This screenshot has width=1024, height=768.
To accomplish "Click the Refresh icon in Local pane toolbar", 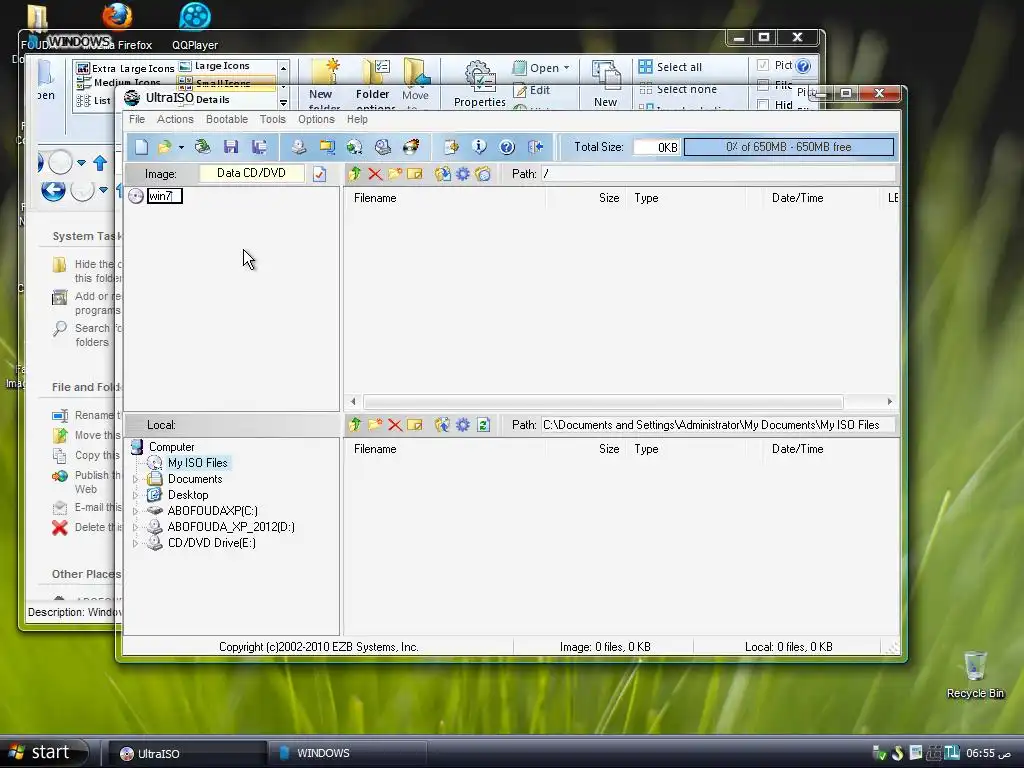I will [483, 425].
